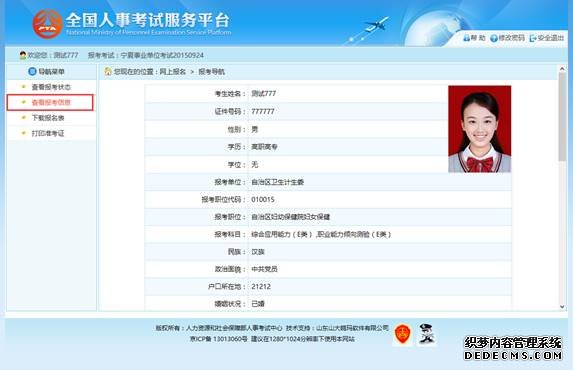573x370 pixels.
Task: Click the scrollbar down arrow
Action: [x=562, y=307]
